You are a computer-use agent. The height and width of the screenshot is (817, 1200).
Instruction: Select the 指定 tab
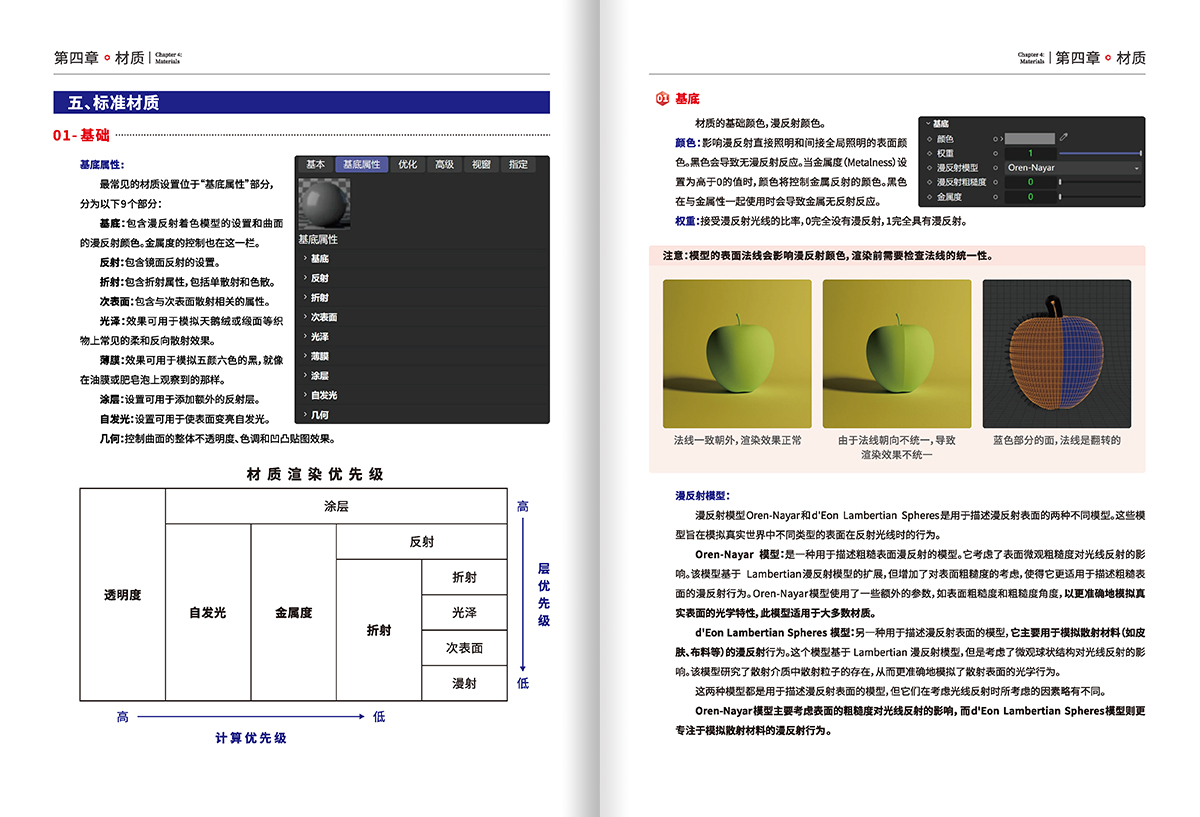click(x=518, y=164)
